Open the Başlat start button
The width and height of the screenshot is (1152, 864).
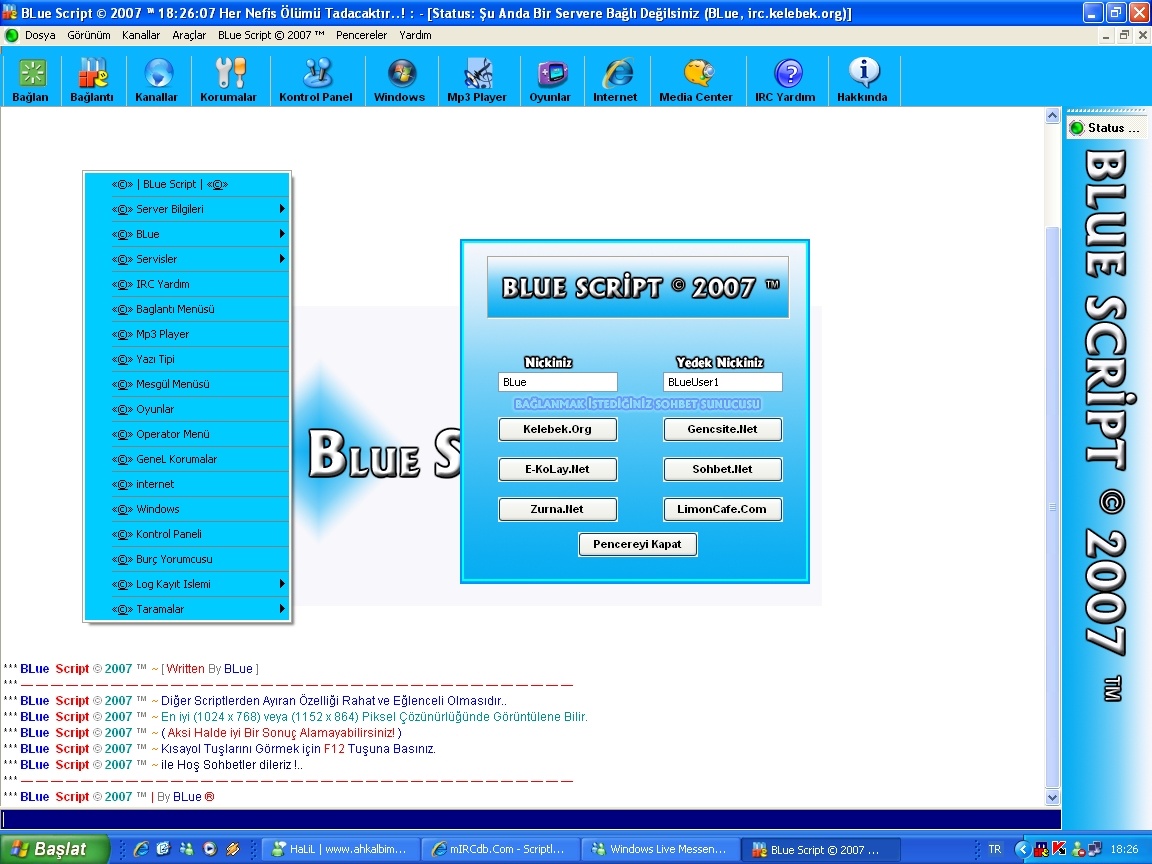pyautogui.click(x=54, y=849)
